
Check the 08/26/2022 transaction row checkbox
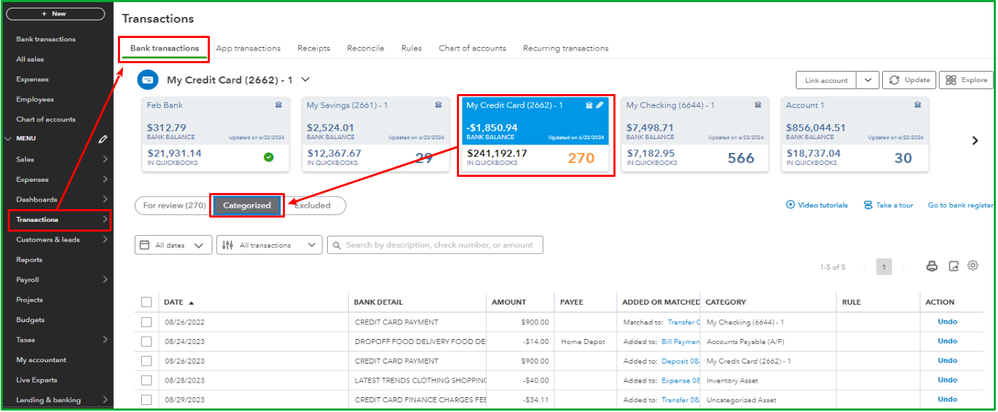click(146, 322)
